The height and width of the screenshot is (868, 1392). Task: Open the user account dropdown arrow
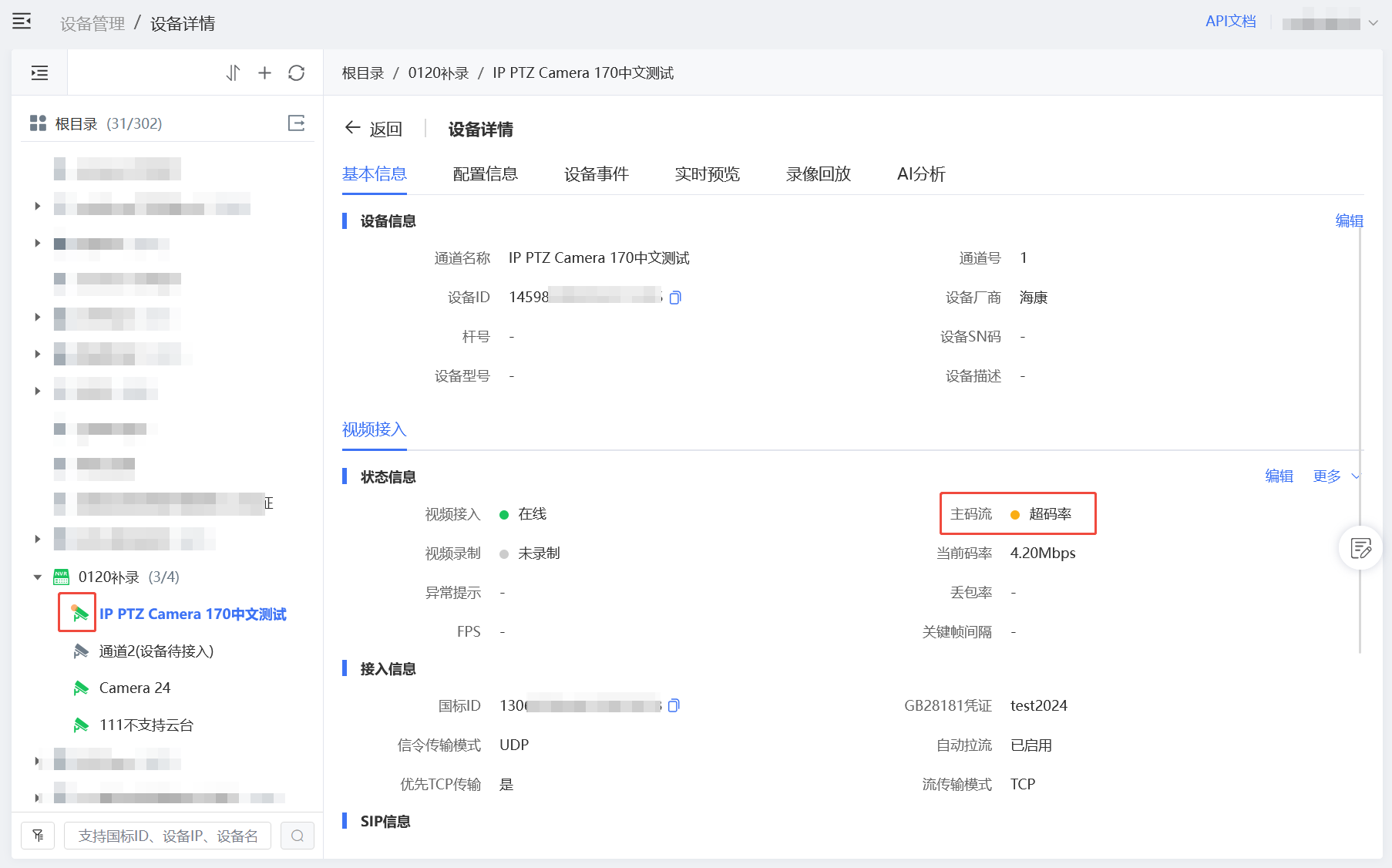1373,23
